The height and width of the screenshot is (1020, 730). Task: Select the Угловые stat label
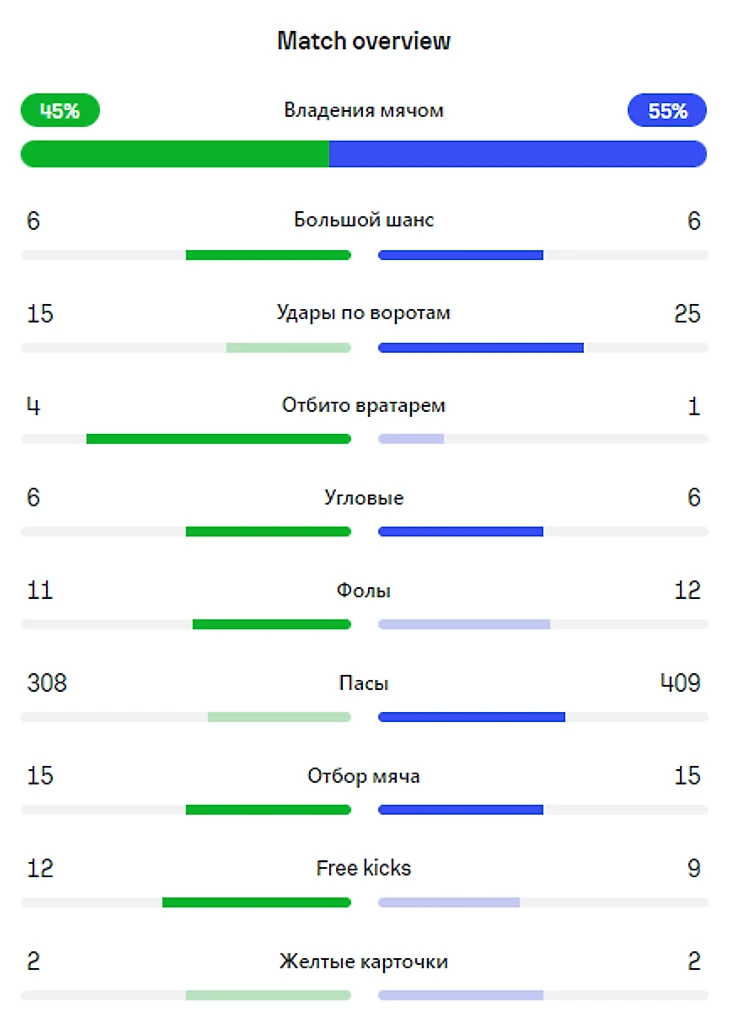[364, 498]
